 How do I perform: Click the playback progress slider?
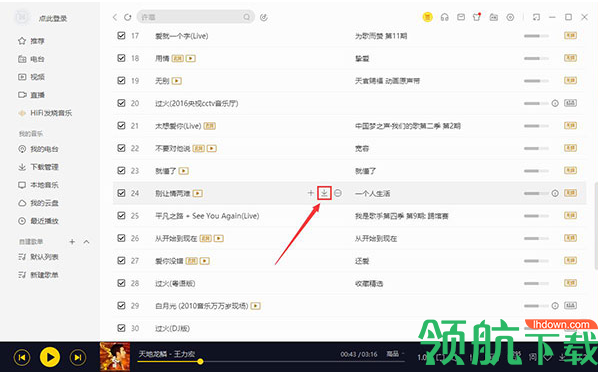(270, 361)
